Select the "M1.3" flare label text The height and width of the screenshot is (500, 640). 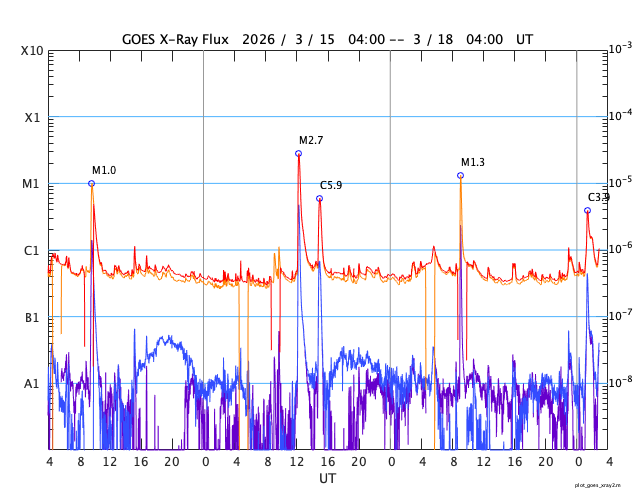[473, 162]
